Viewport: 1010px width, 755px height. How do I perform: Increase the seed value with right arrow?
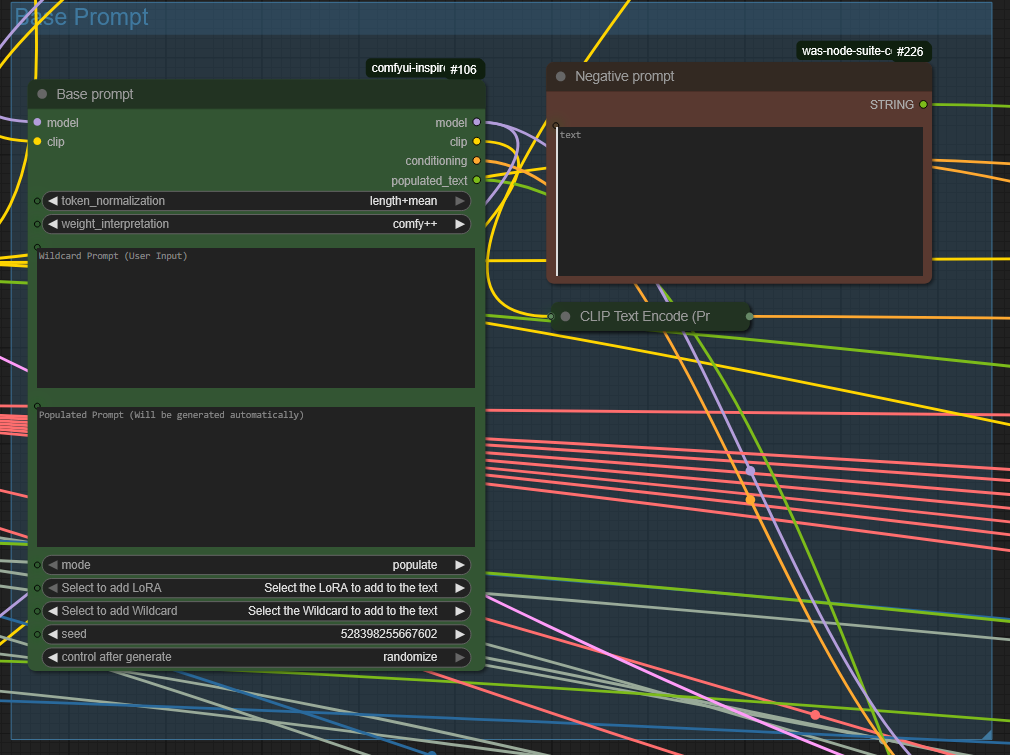tap(460, 634)
